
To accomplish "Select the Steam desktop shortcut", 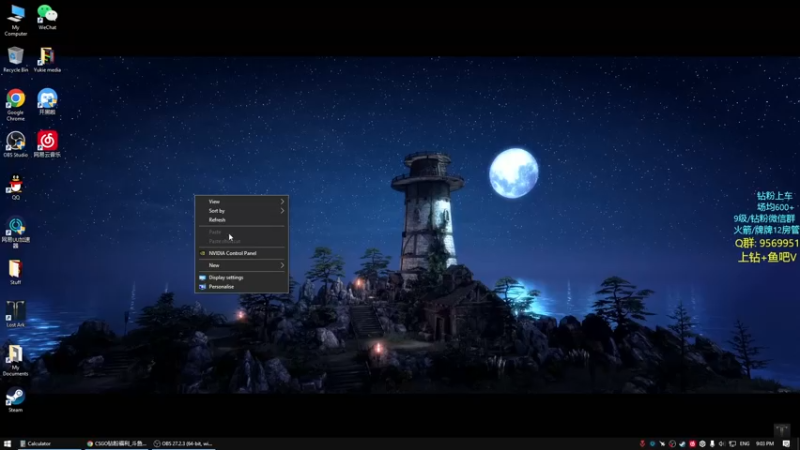I will (15, 399).
